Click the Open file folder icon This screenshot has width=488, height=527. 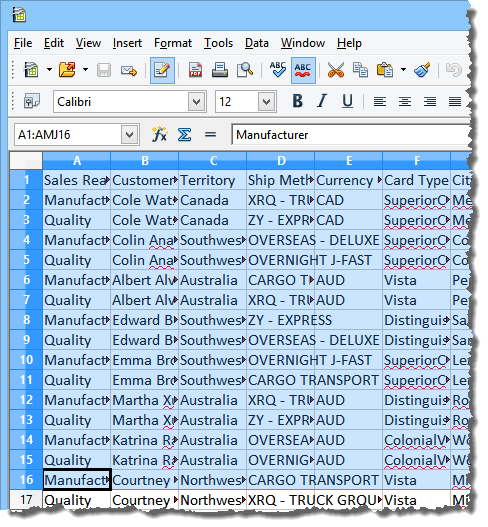pyautogui.click(x=67, y=70)
